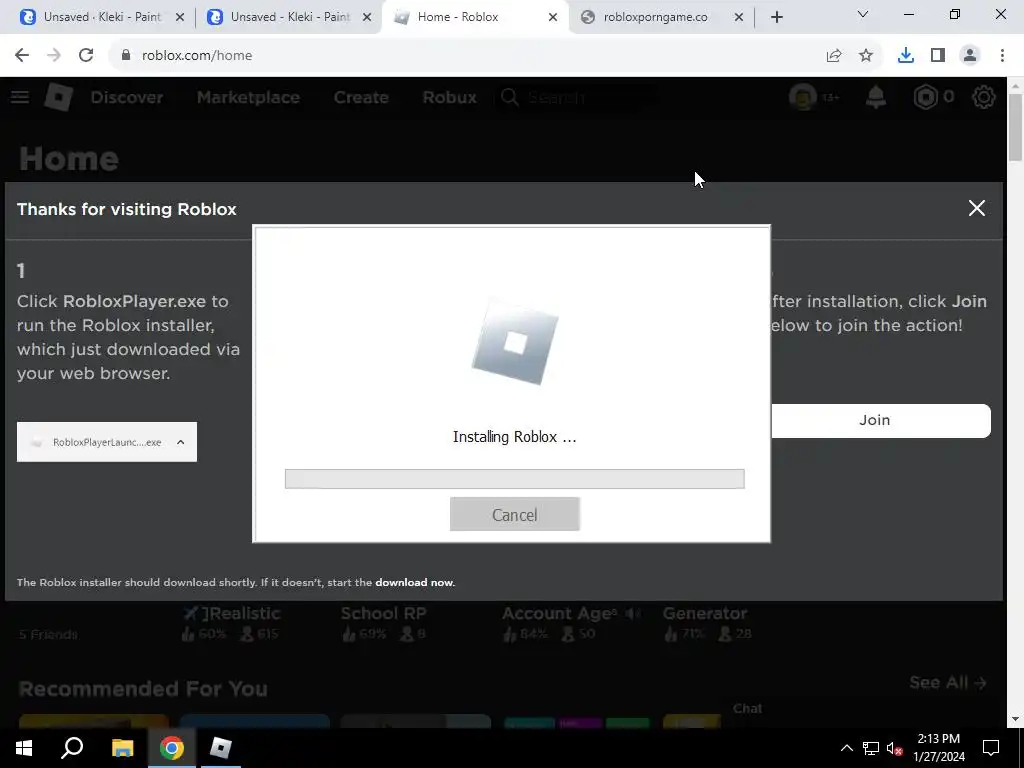Open the tab search dropdown

[863, 14]
